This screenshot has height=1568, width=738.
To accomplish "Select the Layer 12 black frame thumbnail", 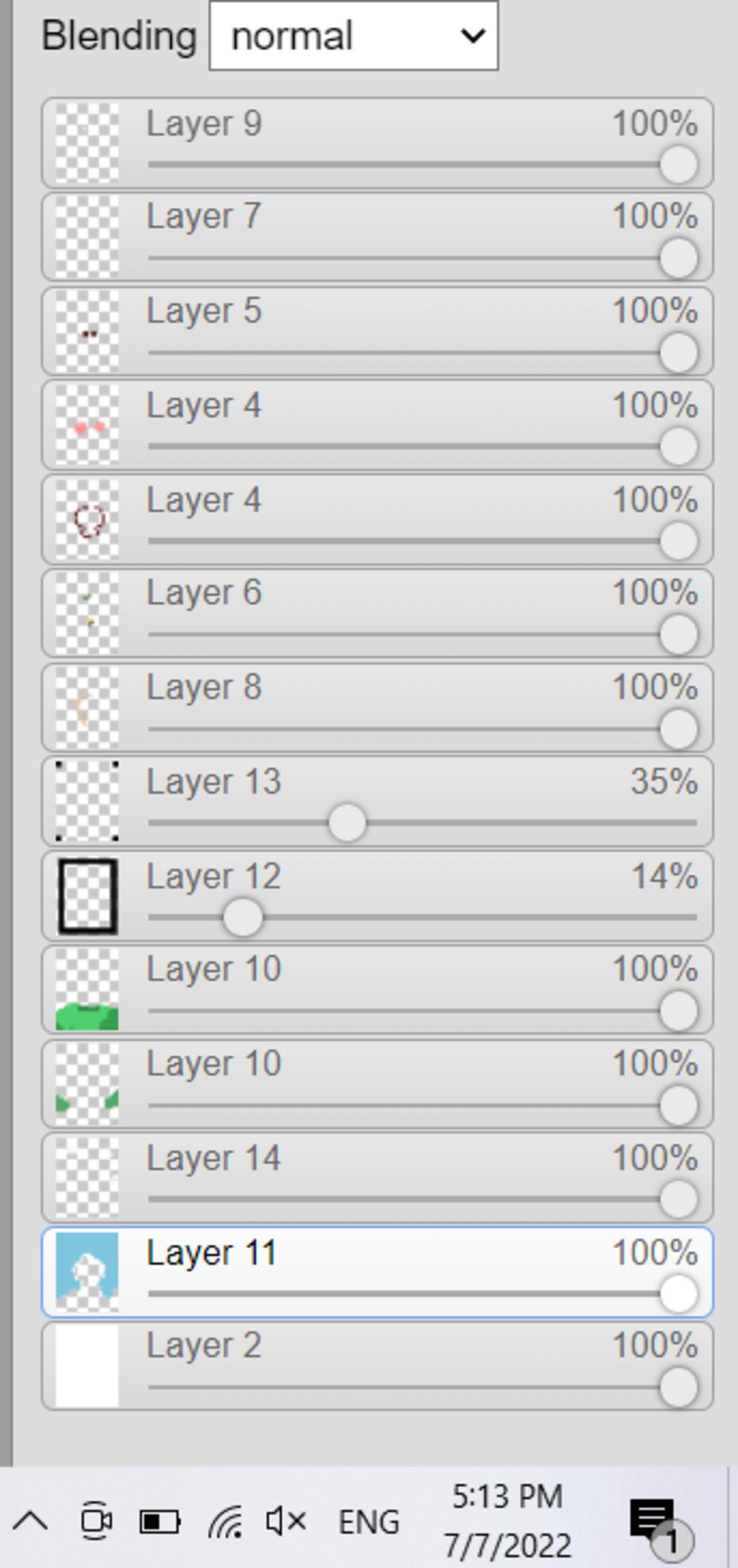I will (87, 896).
